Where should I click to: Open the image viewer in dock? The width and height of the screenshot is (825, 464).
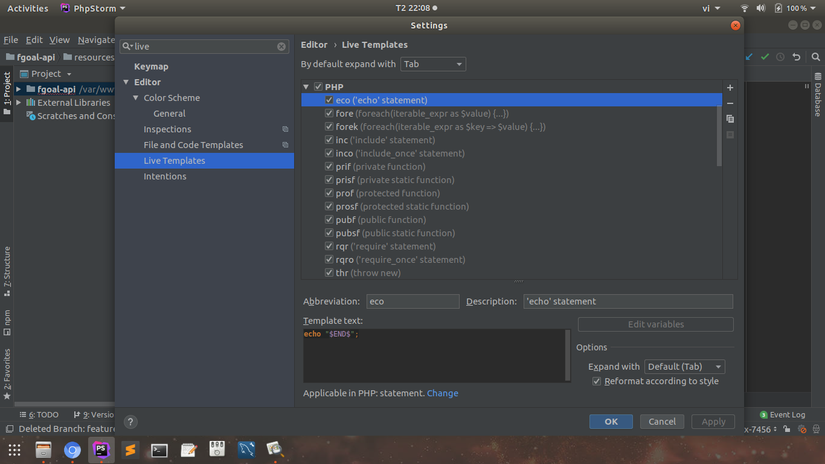275,450
